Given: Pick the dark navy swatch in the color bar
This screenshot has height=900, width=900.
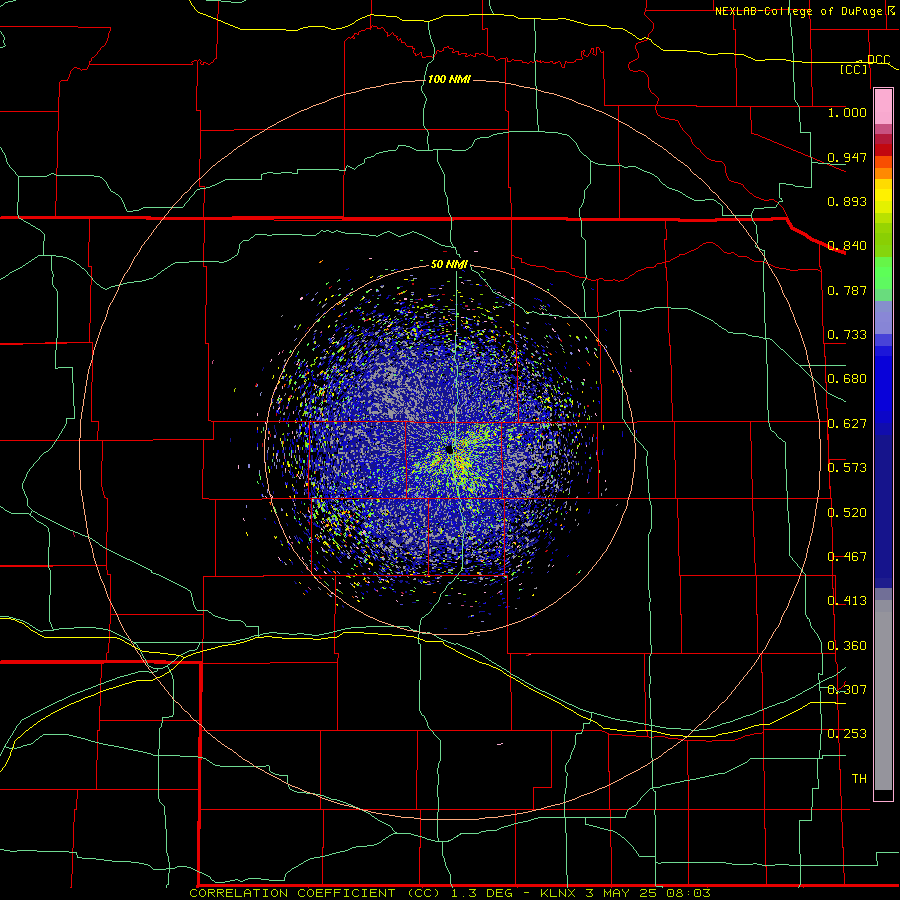Looking at the screenshot, I should click(x=883, y=511).
